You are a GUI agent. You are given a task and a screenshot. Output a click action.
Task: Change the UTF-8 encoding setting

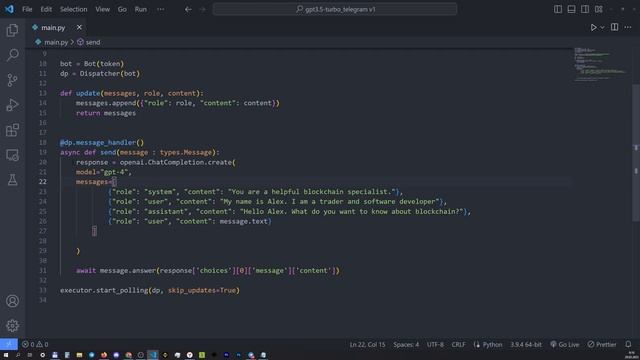[435, 344]
